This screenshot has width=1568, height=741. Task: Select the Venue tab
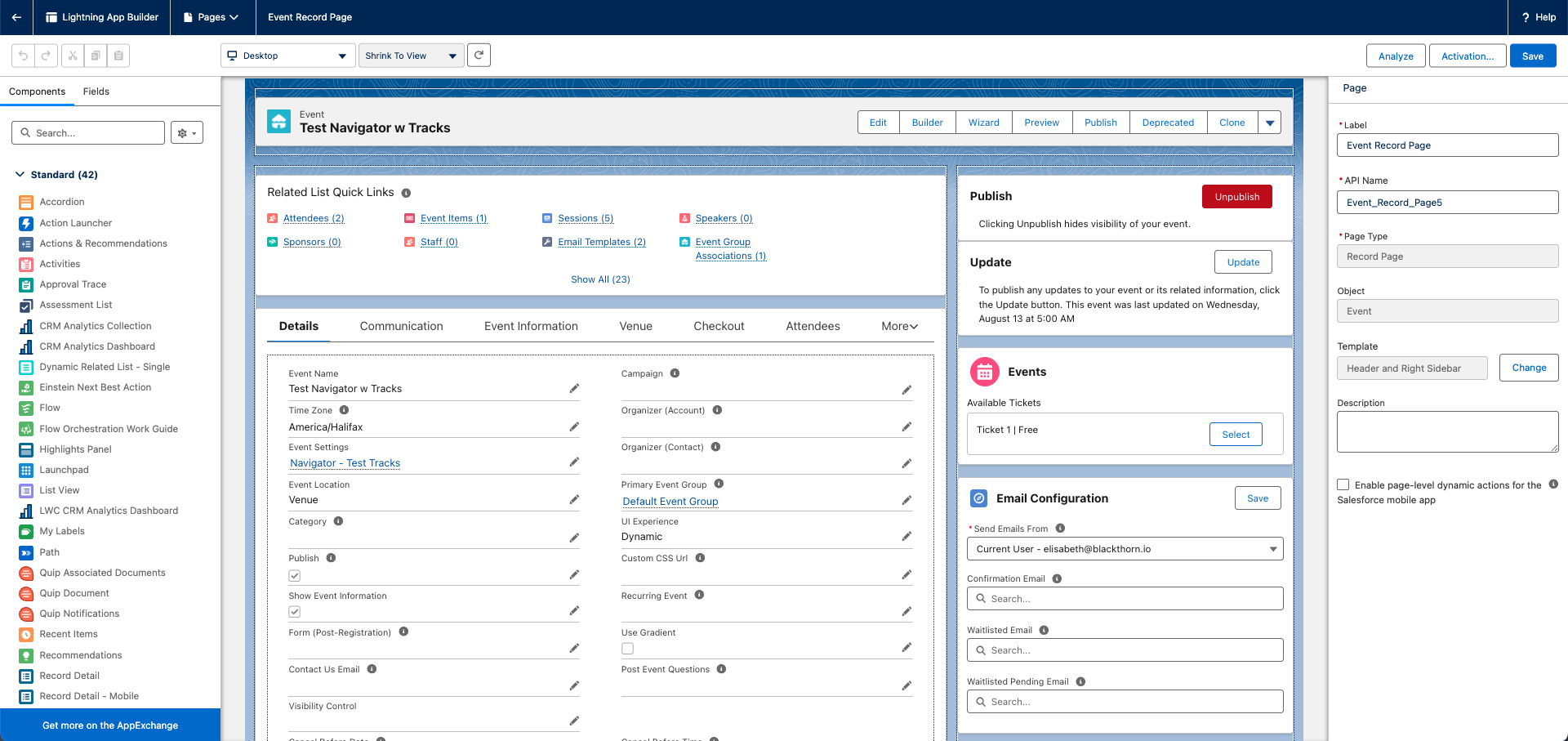click(635, 326)
